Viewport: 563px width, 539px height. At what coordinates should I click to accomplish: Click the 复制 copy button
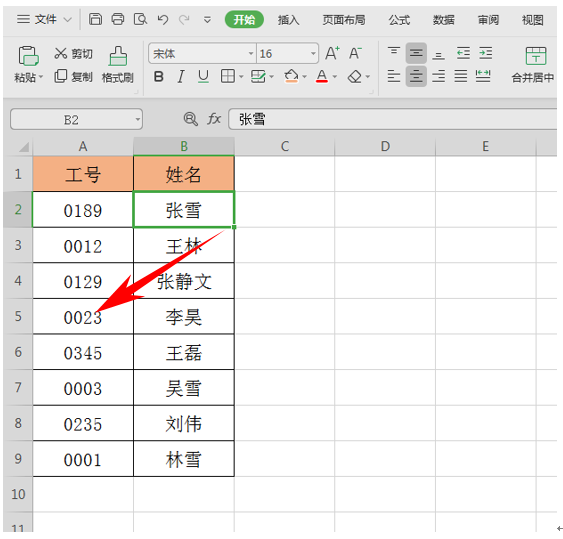(x=74, y=76)
